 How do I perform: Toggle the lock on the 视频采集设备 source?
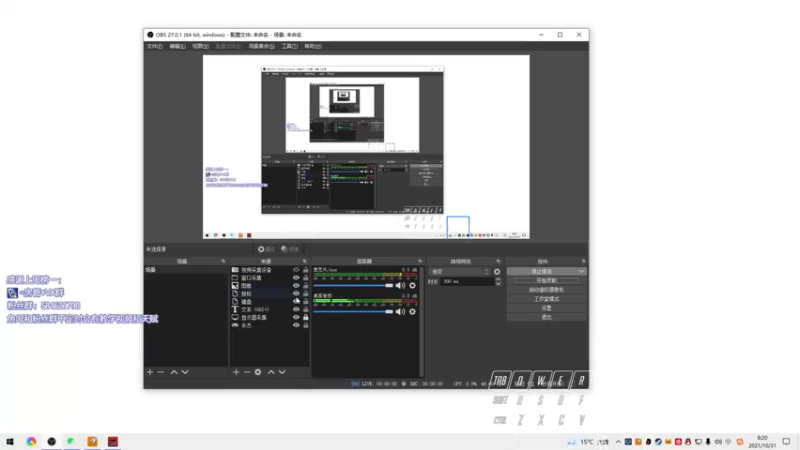(306, 270)
